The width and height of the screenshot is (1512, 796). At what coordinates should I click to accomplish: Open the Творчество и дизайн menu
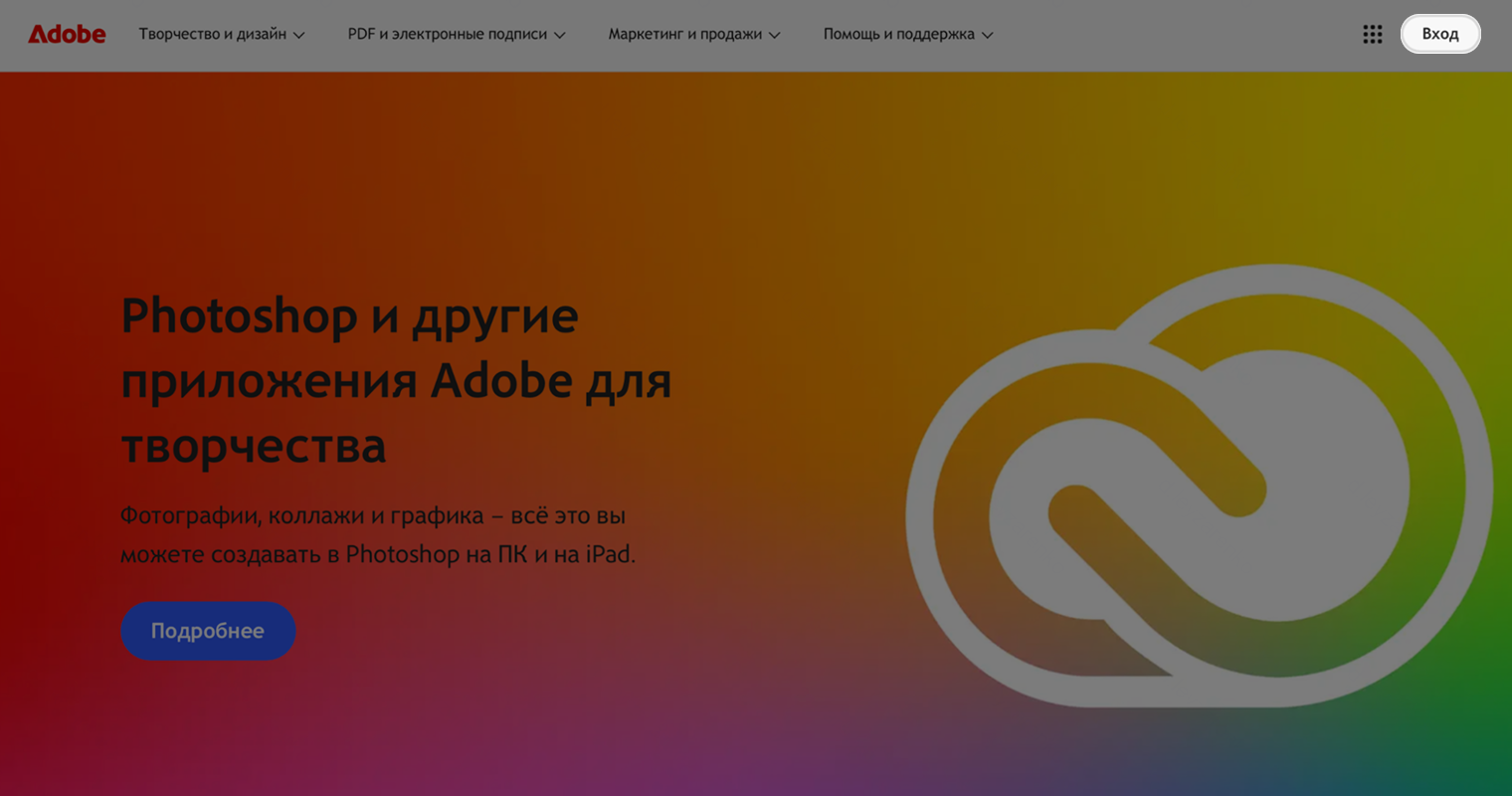pyautogui.click(x=222, y=34)
